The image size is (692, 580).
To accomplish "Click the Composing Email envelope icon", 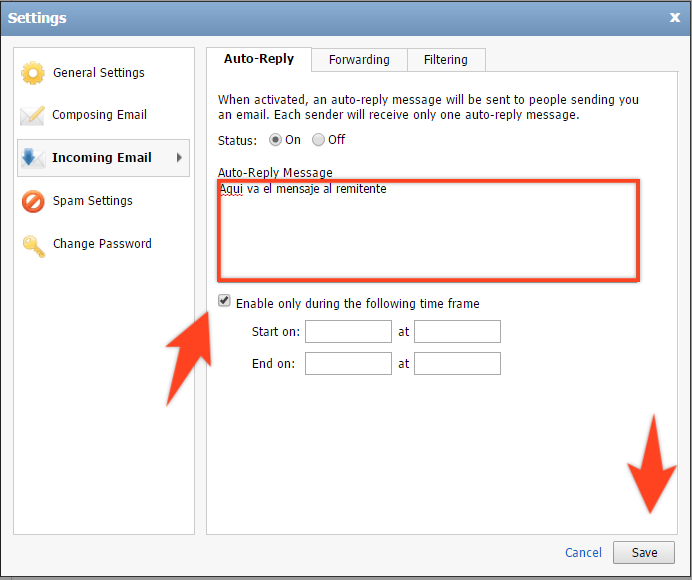I will click(x=32, y=115).
